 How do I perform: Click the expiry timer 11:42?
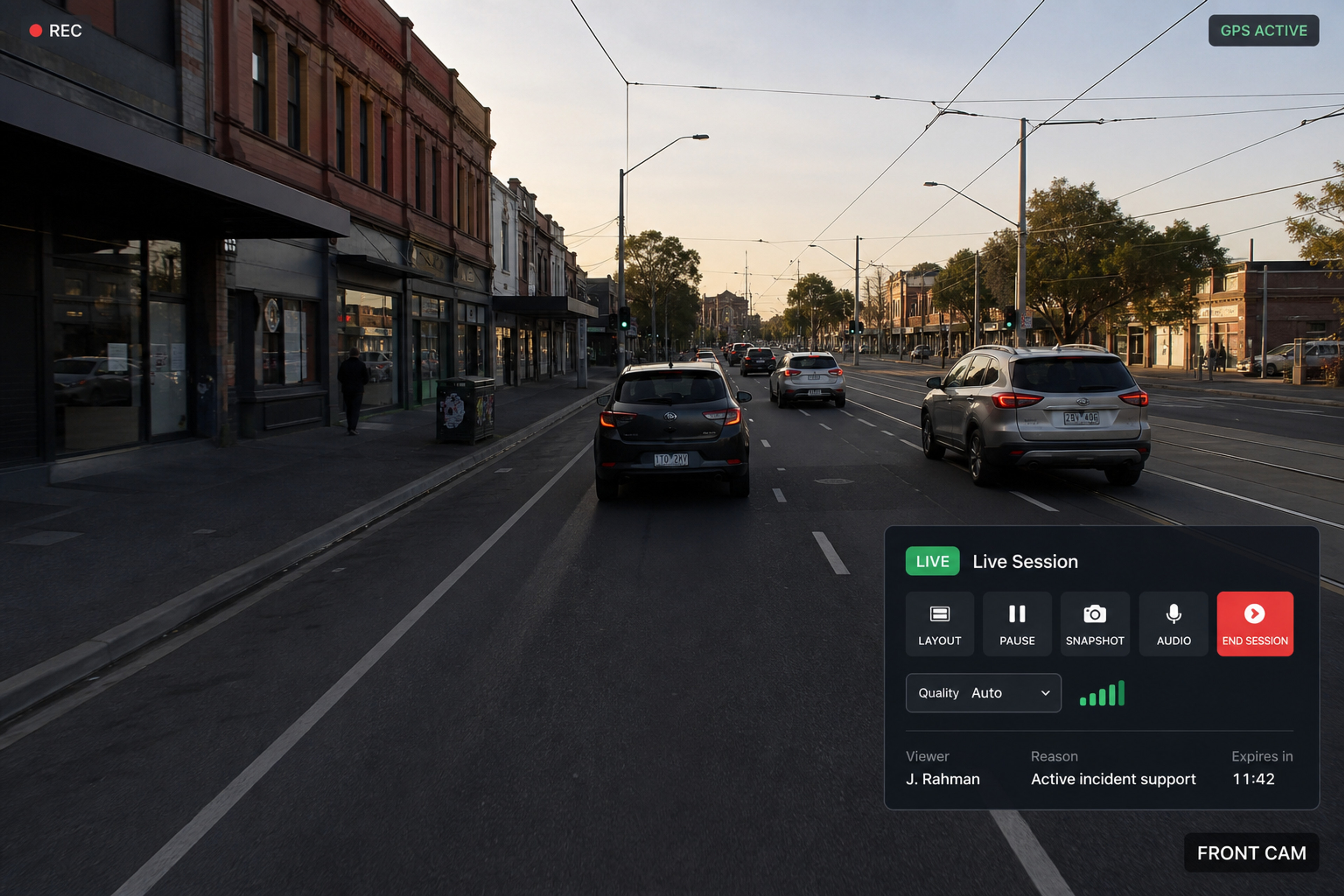pos(1254,779)
